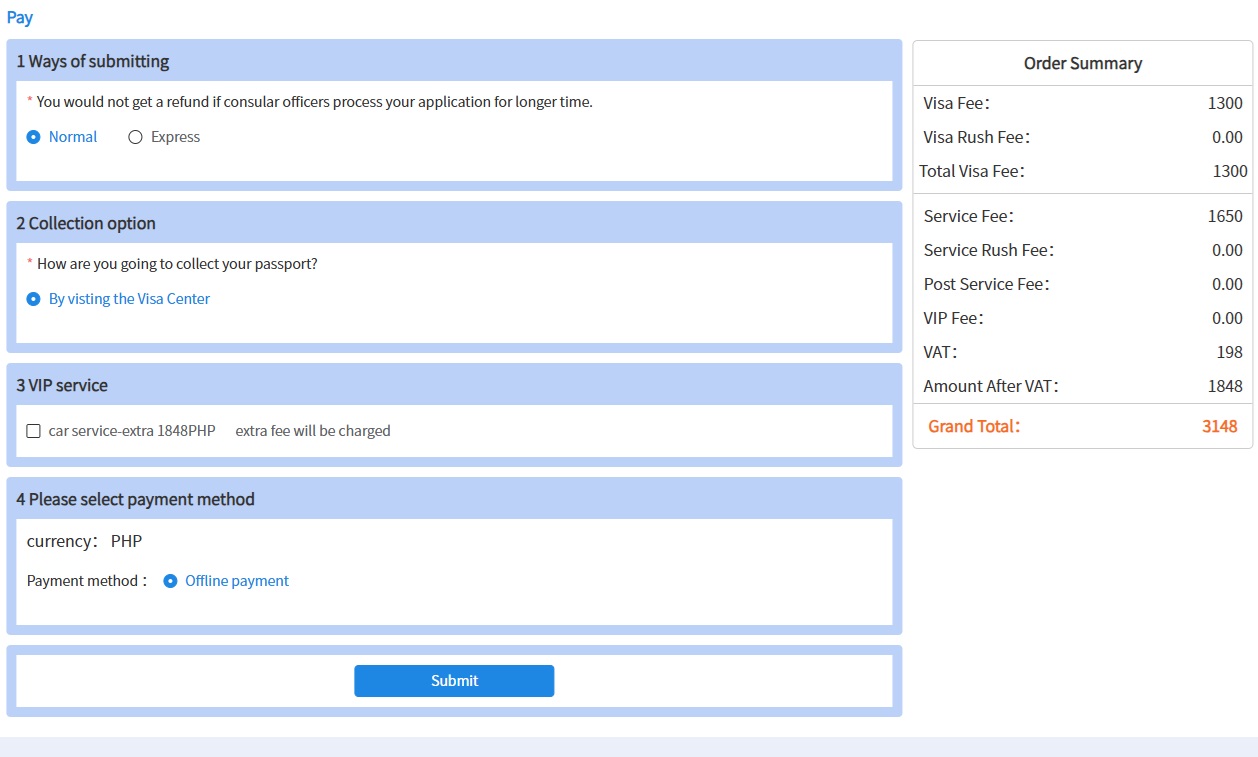Select the Normal submission radio button

point(34,137)
